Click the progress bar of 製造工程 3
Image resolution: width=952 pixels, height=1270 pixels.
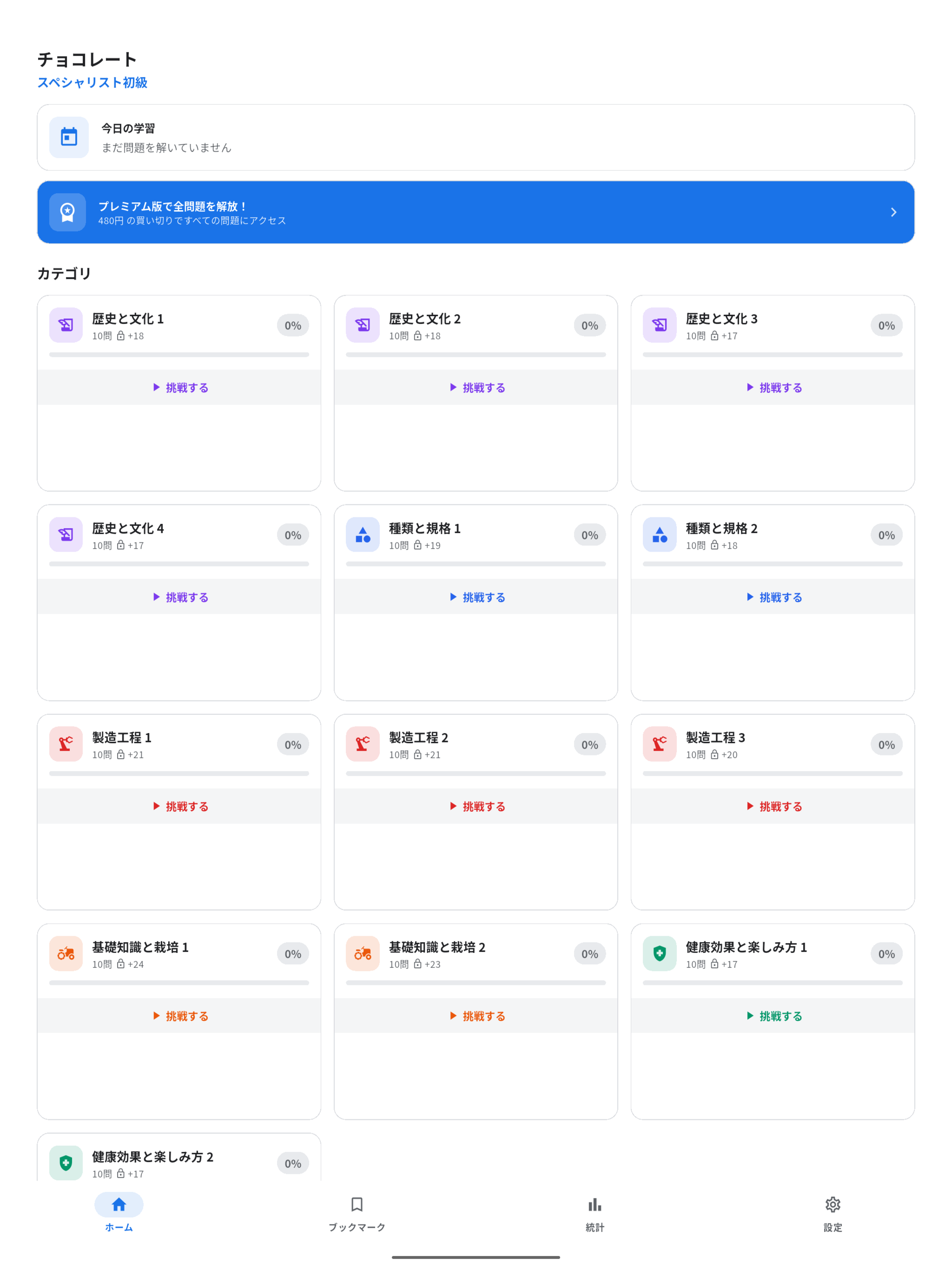773,774
